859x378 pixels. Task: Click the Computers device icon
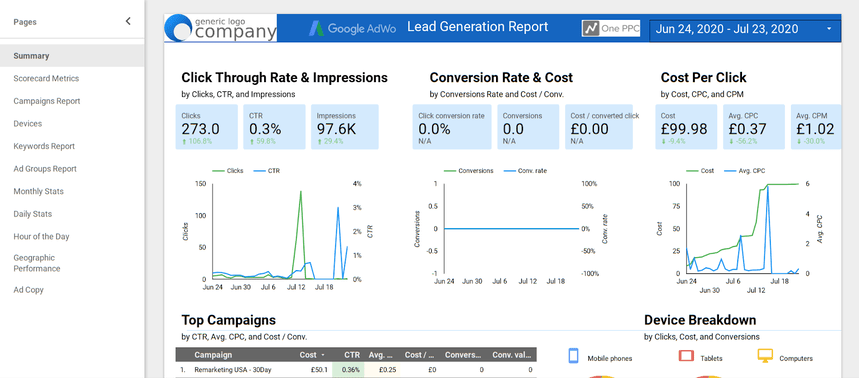[x=765, y=356]
